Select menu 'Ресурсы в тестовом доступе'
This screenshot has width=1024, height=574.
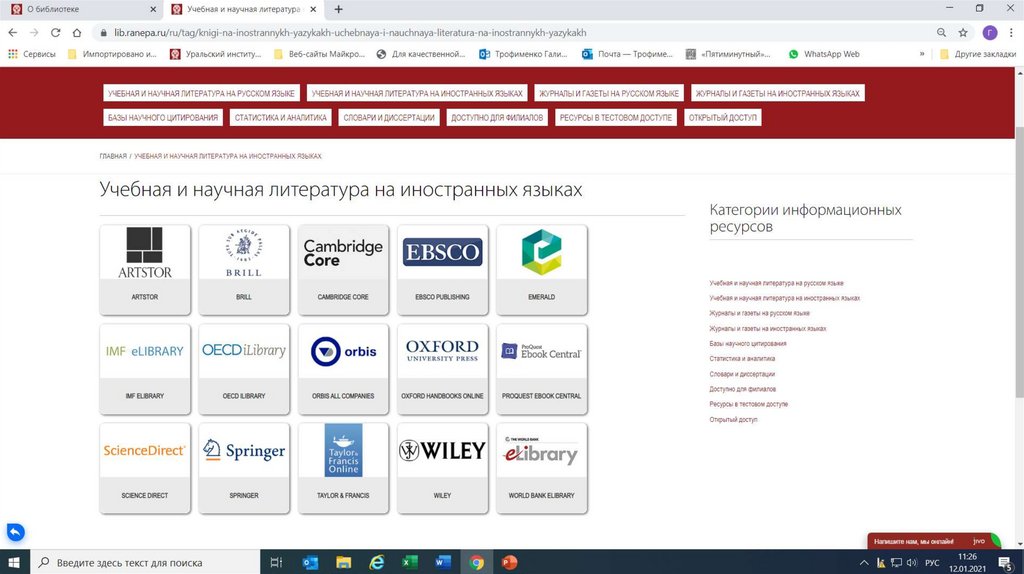click(615, 118)
